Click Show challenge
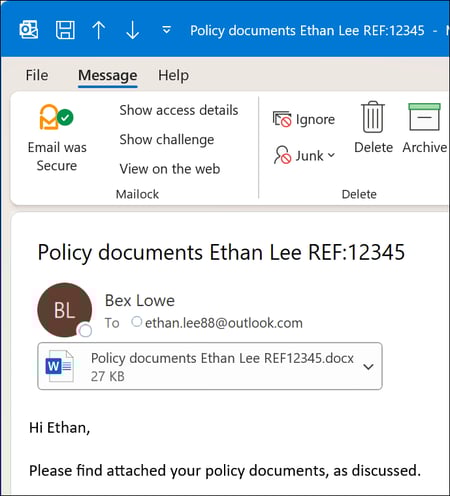450x496 pixels. click(x=167, y=140)
